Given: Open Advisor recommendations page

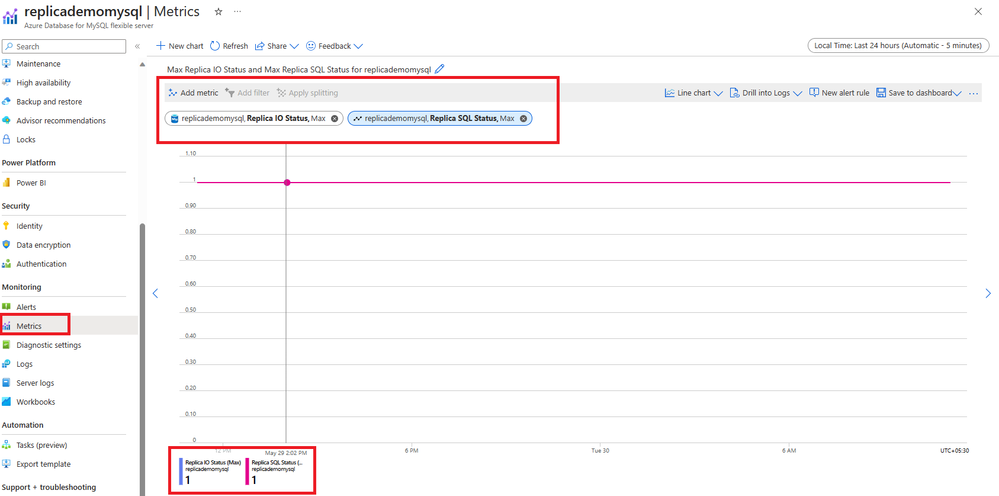Looking at the screenshot, I should (x=61, y=120).
